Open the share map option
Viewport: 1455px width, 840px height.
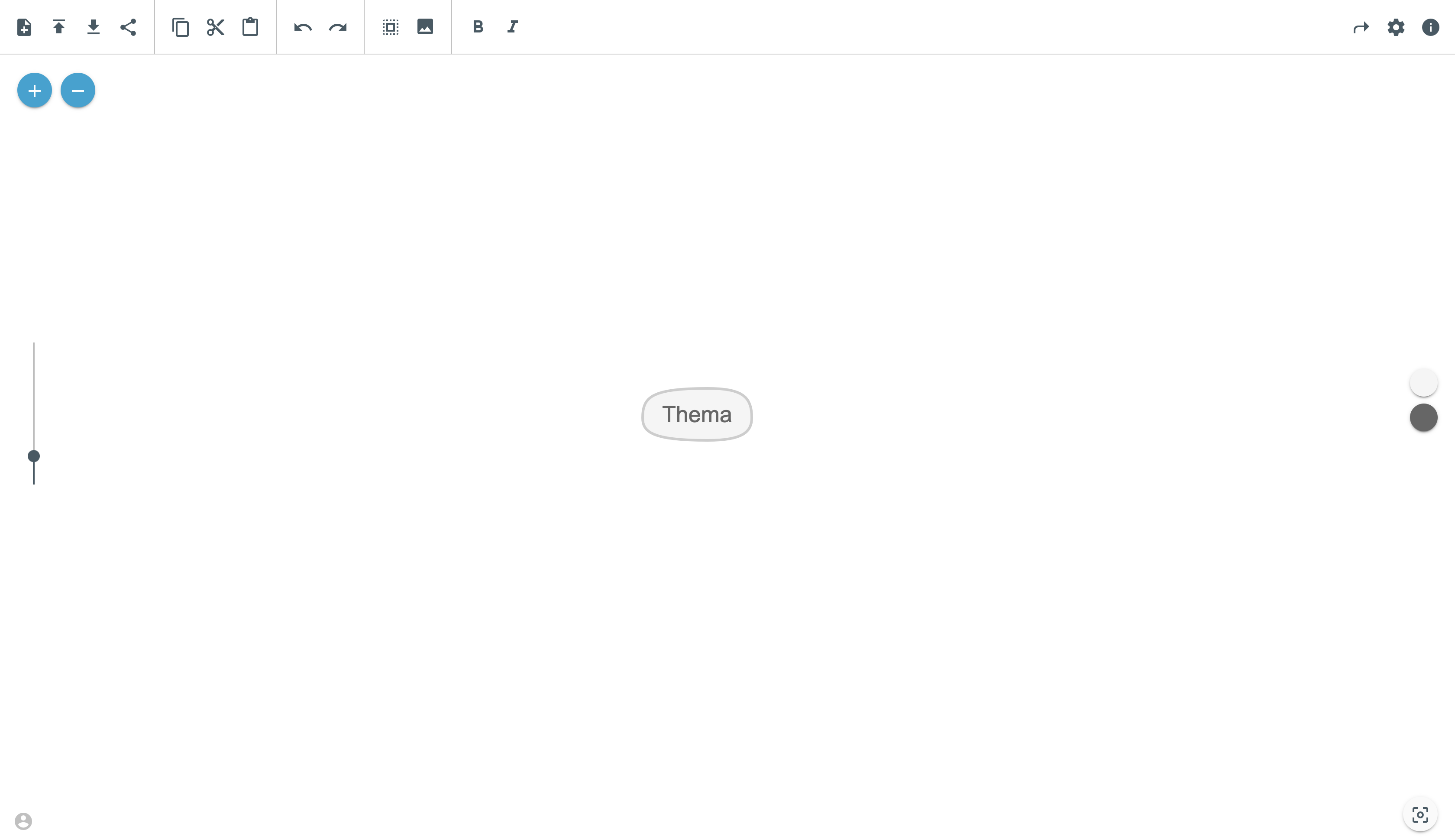pos(128,27)
